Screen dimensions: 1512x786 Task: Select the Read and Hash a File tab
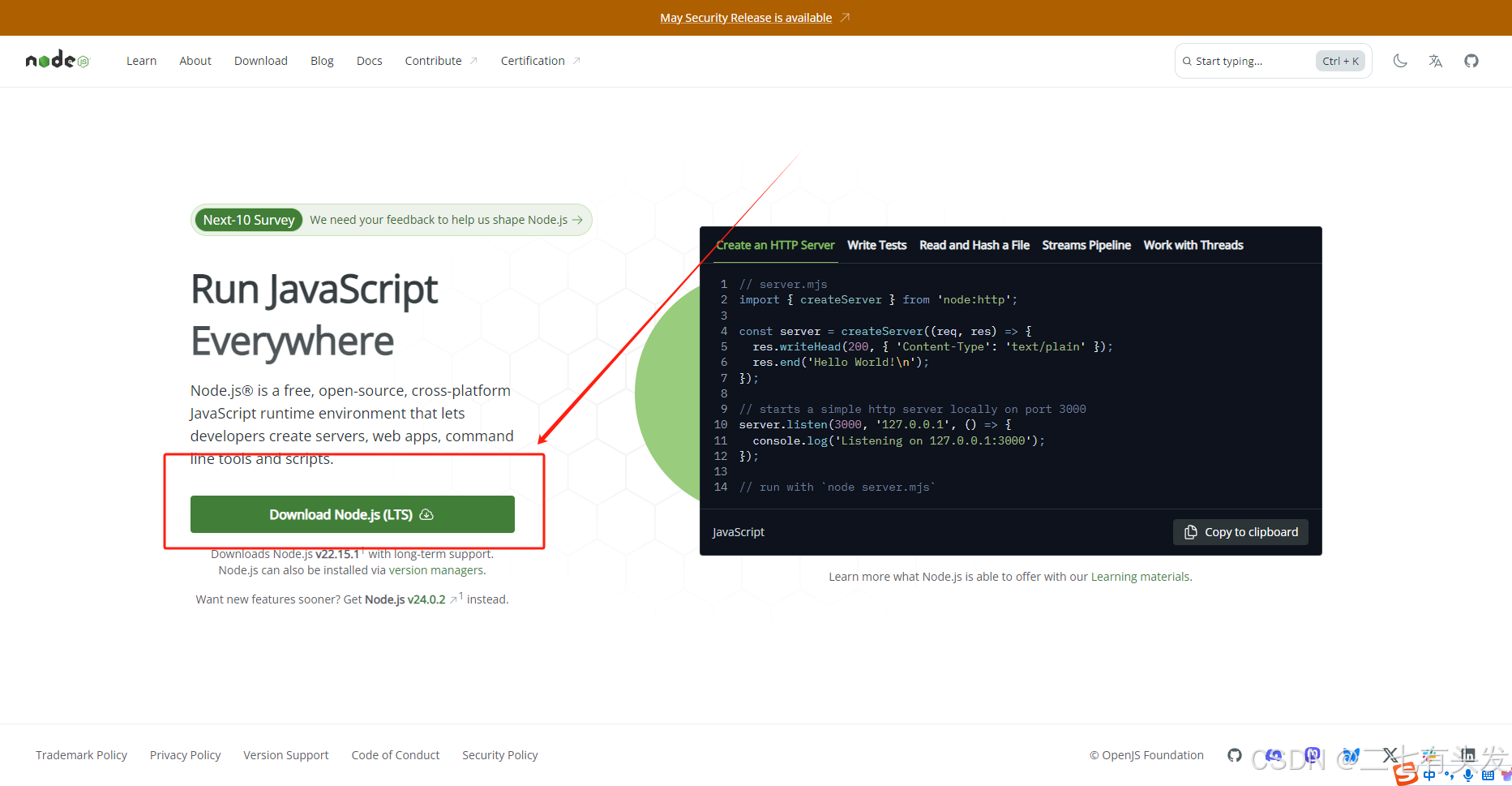(x=974, y=245)
